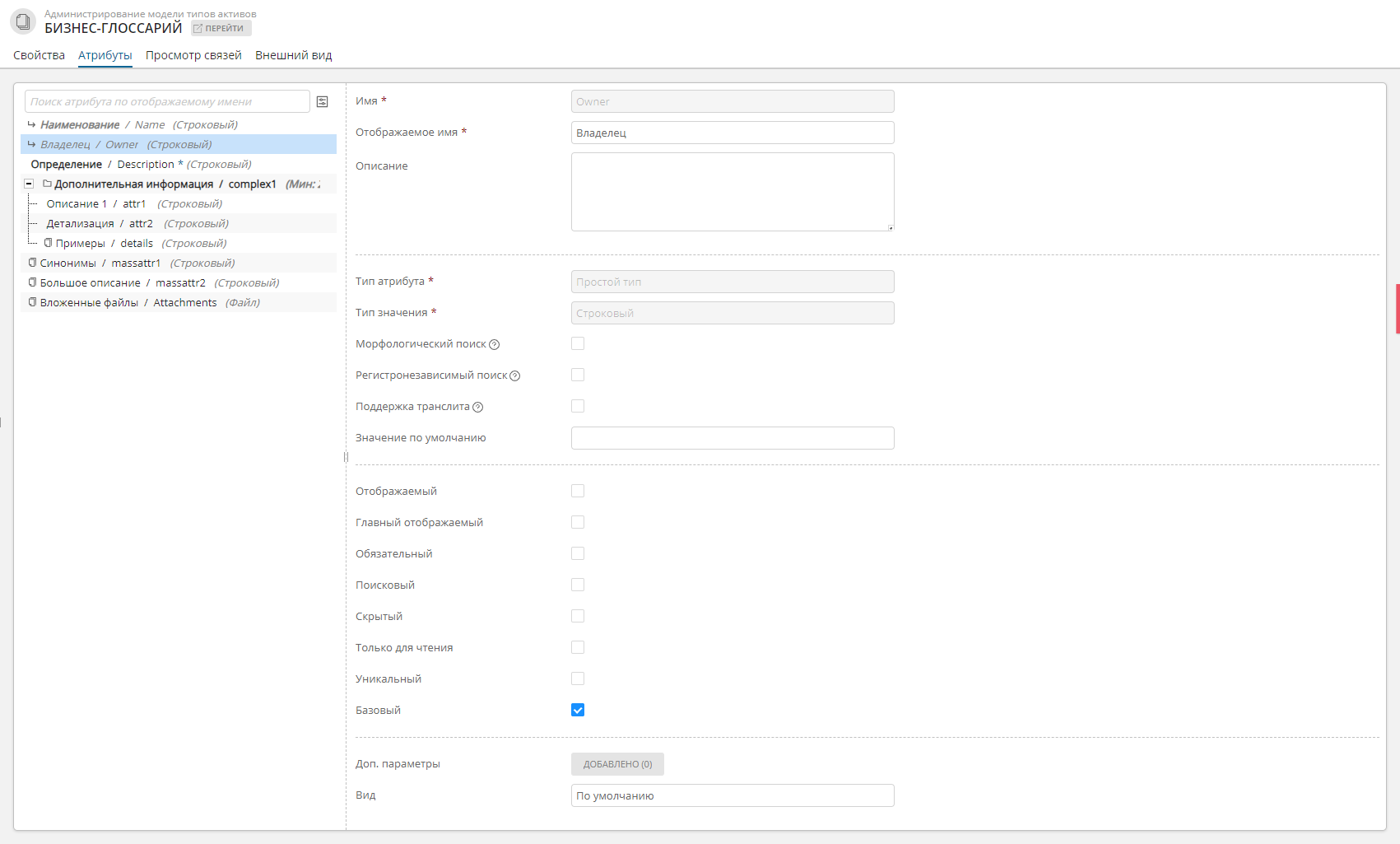Click the multi-value icon beside Большое описание

33,282
